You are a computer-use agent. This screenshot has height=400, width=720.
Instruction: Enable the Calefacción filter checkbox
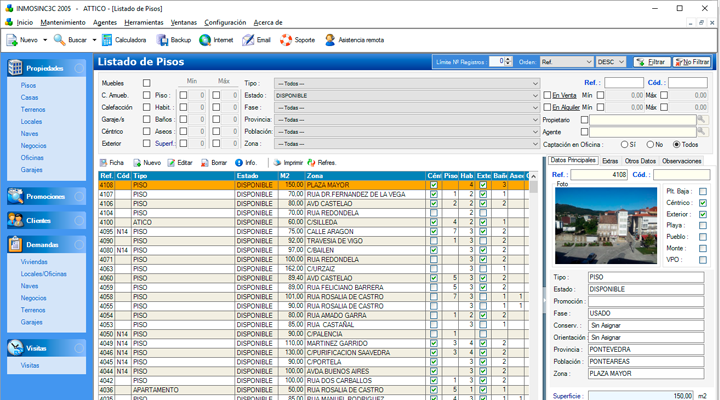coord(146,107)
